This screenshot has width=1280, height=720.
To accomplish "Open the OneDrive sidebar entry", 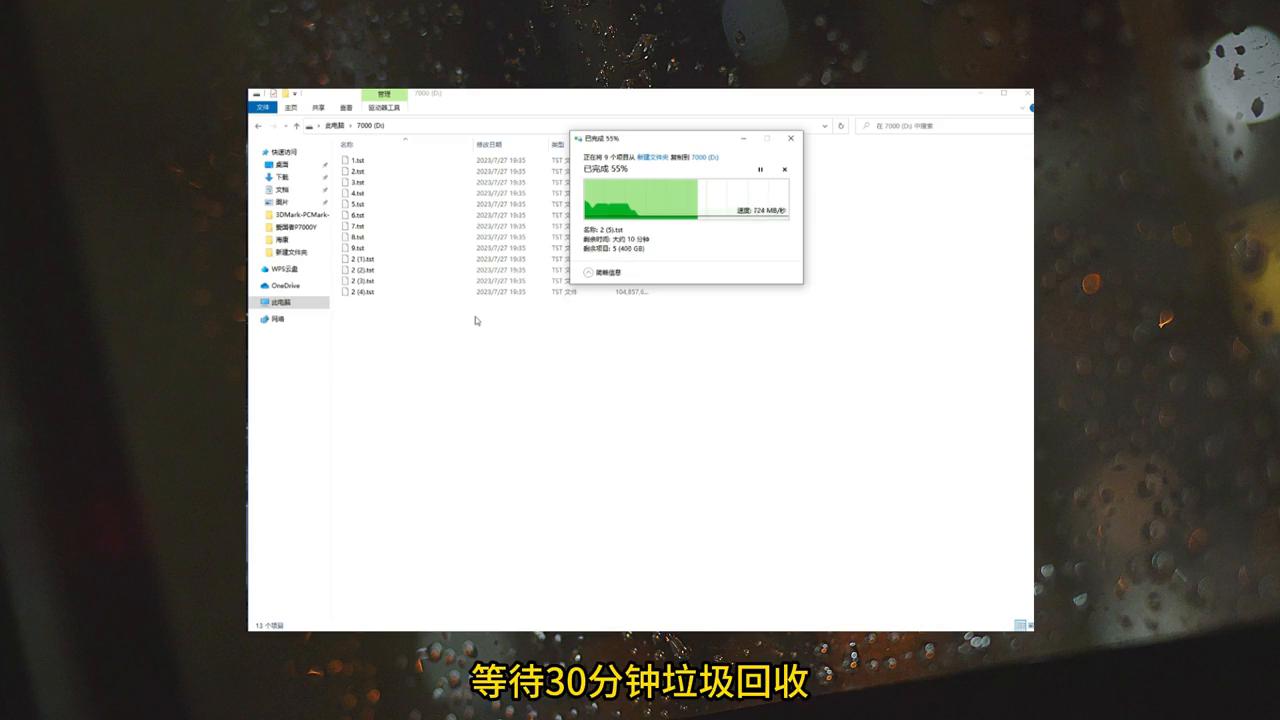I will pyautogui.click(x=286, y=286).
